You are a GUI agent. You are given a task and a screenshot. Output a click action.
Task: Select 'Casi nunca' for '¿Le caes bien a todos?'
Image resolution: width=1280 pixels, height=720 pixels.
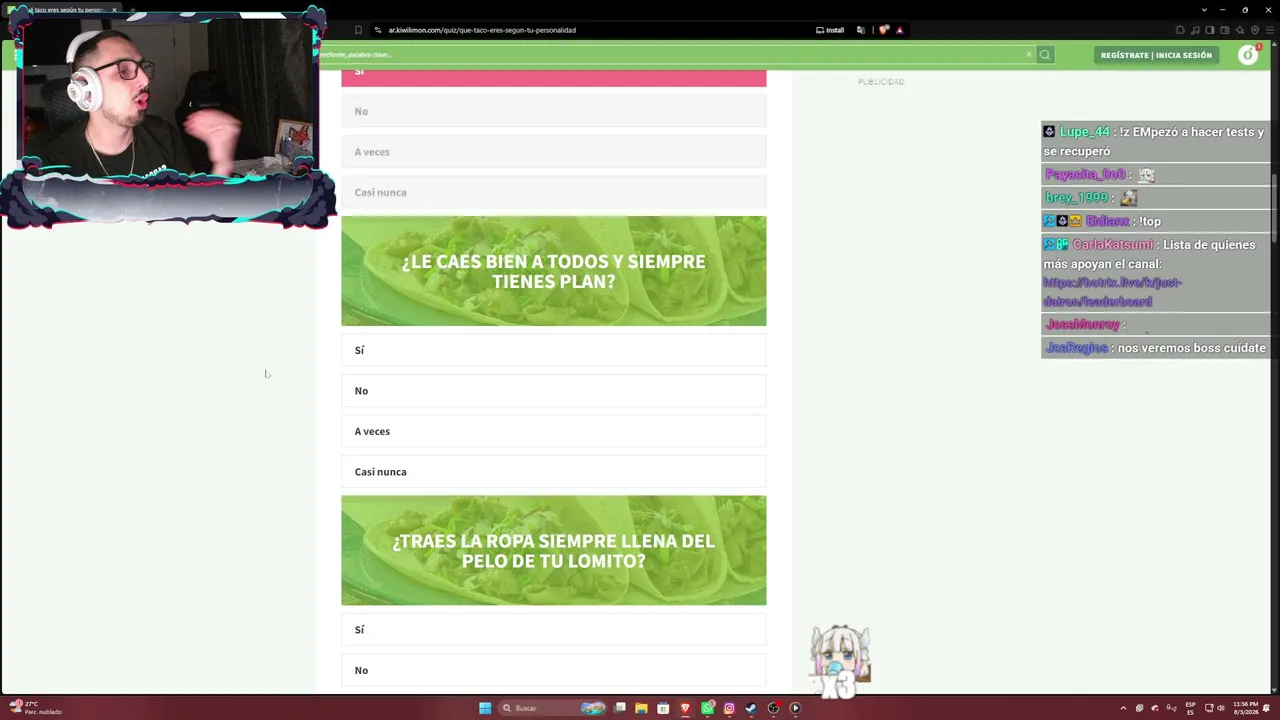coord(553,472)
